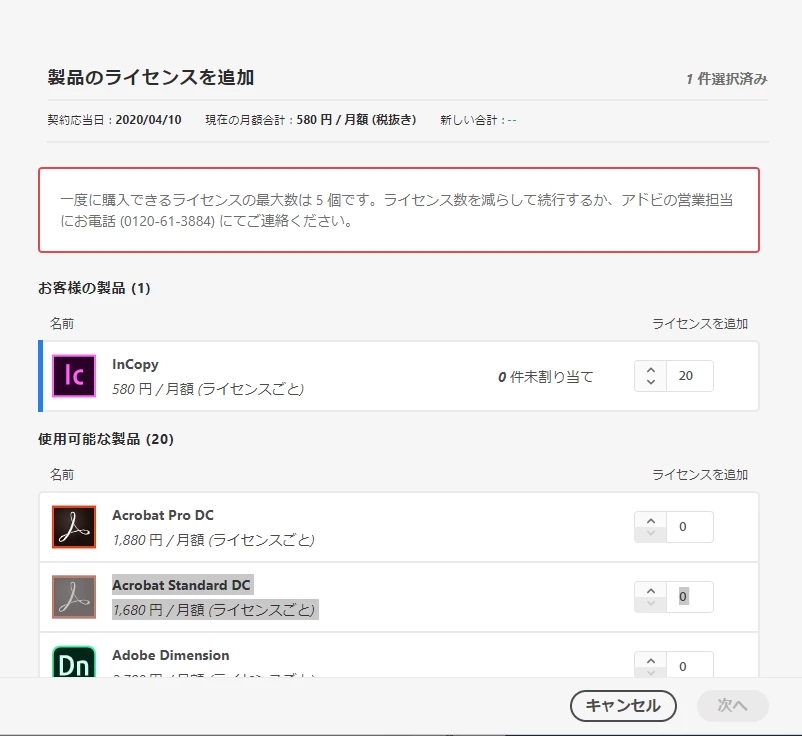The width and height of the screenshot is (802, 736).
Task: Click 名前 header above Acrobat Pro DC
Action: point(62,475)
